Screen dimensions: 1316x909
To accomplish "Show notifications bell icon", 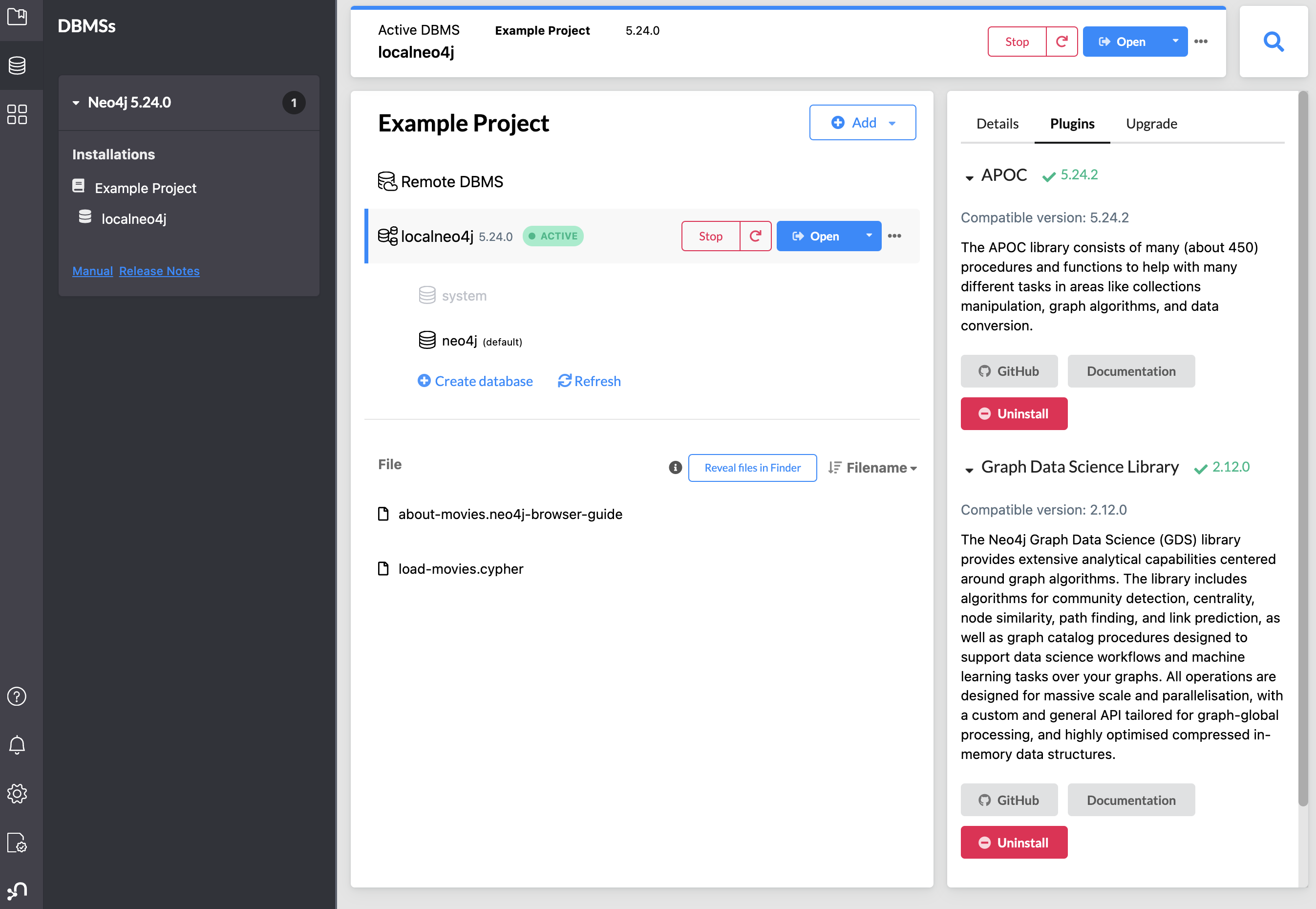I will (17, 745).
